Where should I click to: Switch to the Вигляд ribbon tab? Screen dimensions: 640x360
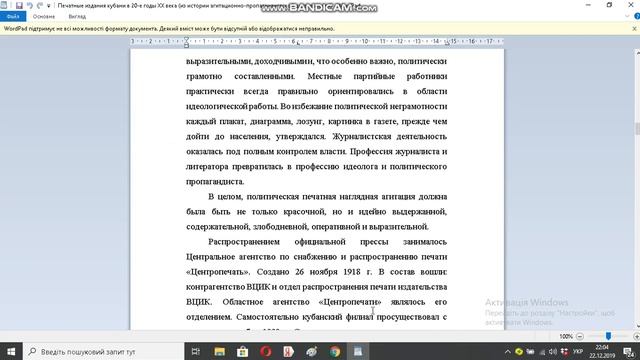point(77,16)
